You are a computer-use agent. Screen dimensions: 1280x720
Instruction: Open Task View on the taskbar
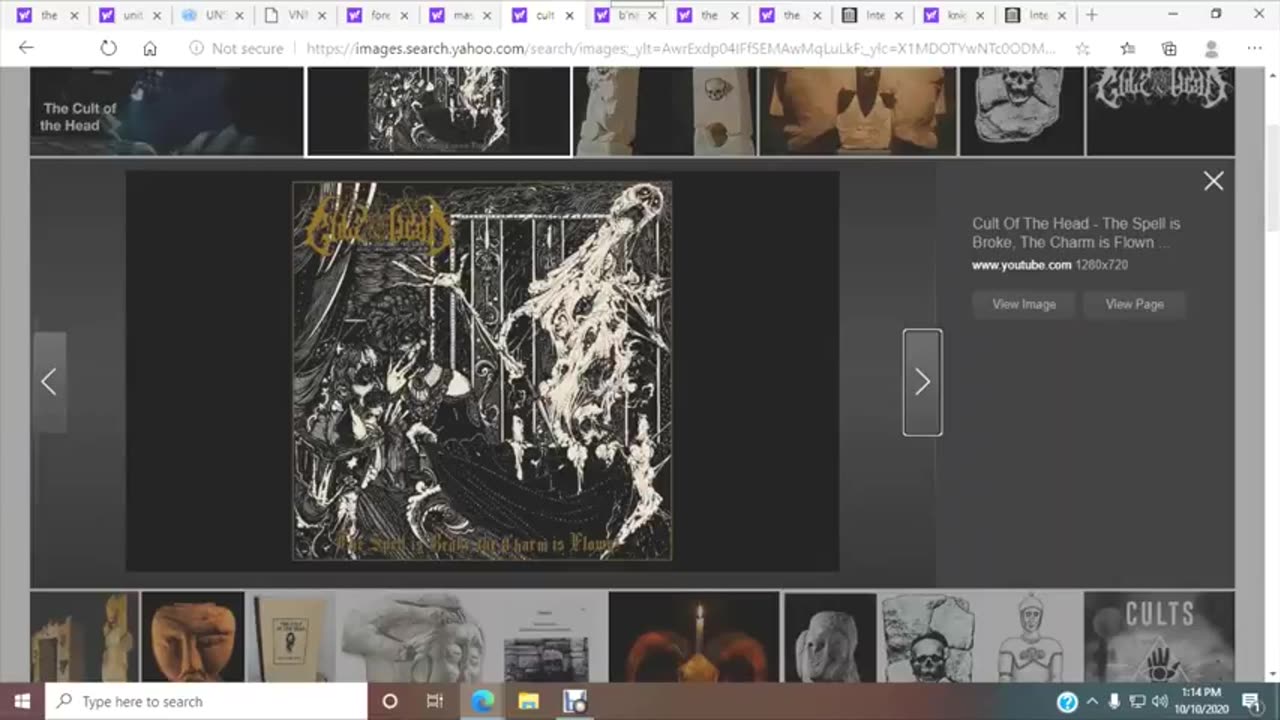coord(435,701)
